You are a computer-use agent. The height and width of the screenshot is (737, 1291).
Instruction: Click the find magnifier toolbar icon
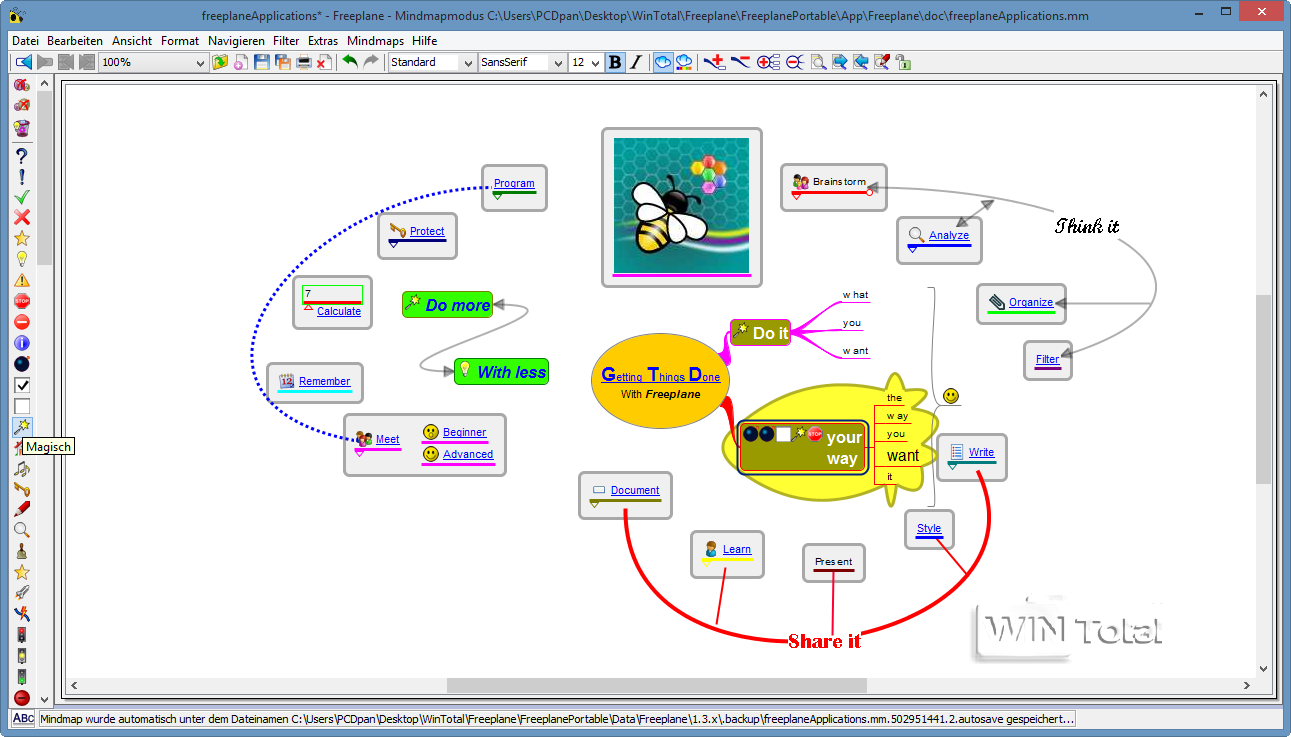818,62
